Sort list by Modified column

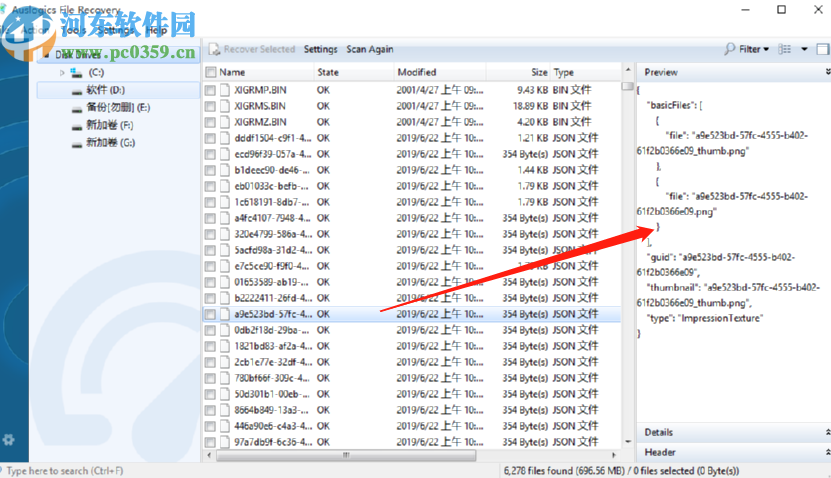point(417,72)
